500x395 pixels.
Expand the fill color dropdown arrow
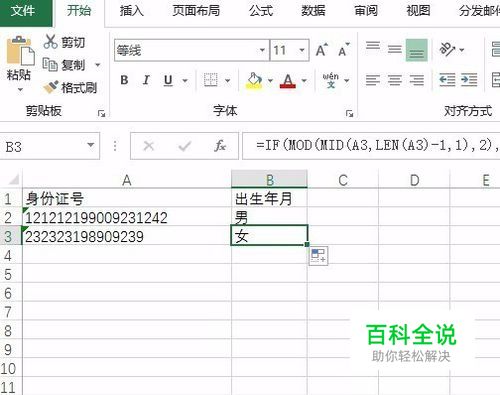pos(270,80)
